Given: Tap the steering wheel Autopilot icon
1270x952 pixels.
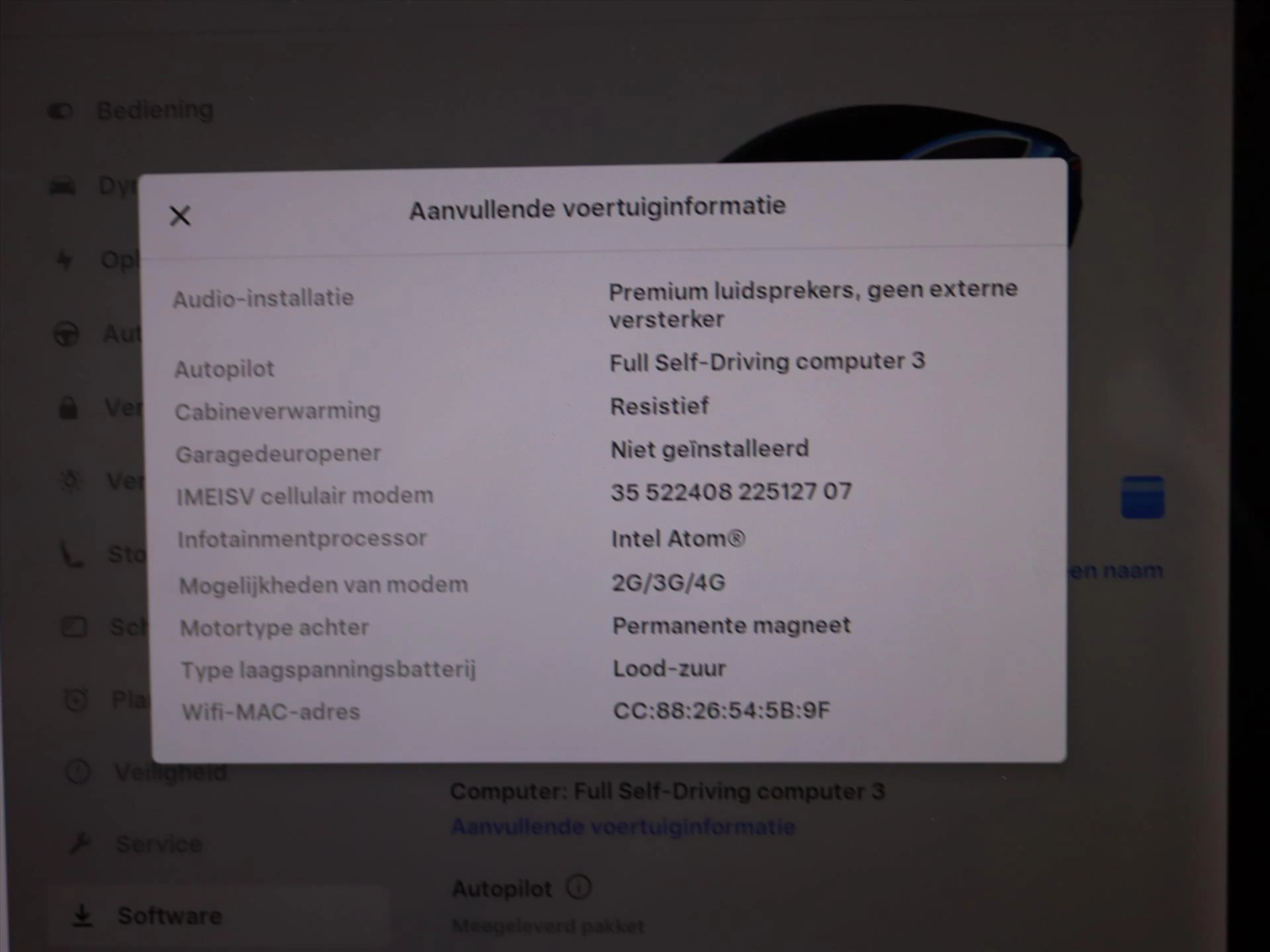Looking at the screenshot, I should (x=66, y=335).
